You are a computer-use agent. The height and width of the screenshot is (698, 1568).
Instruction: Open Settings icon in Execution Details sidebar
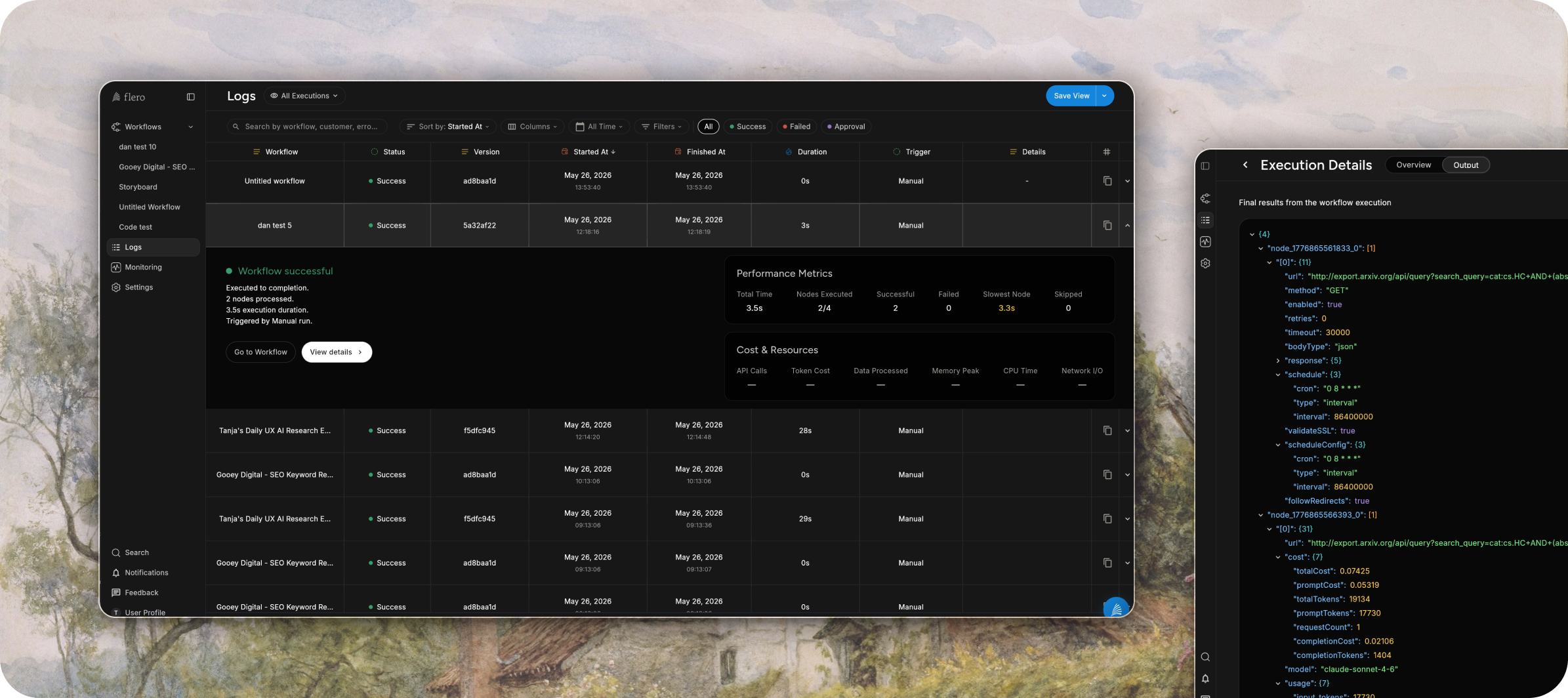tap(1205, 264)
